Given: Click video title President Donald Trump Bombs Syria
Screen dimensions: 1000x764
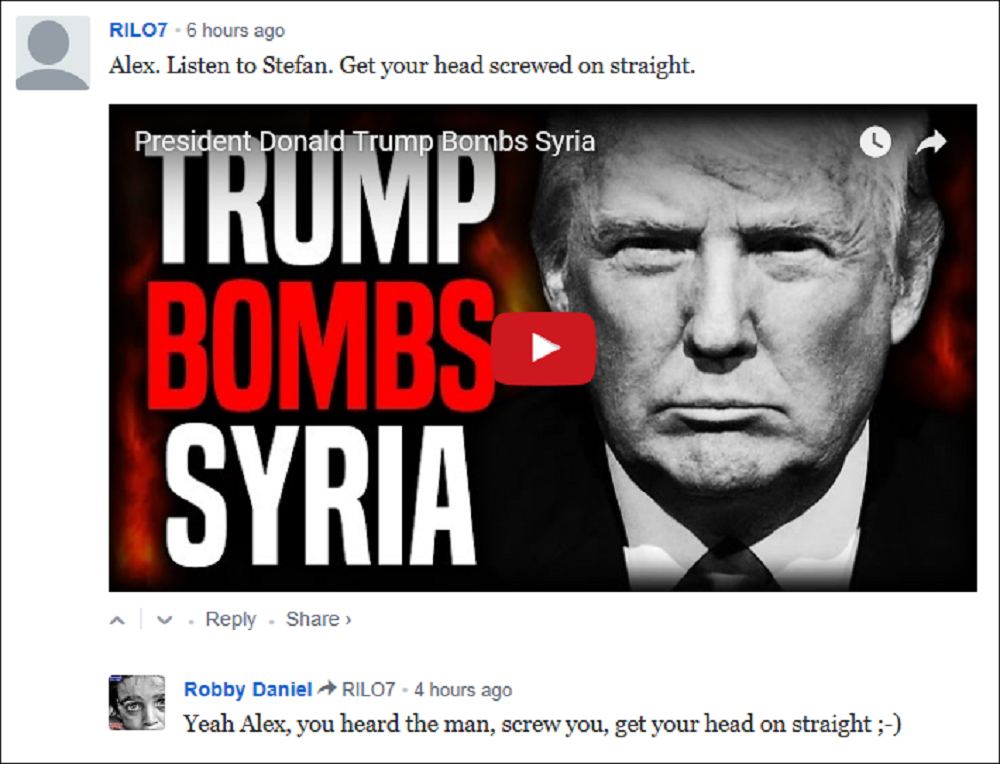Looking at the screenshot, I should click(x=364, y=142).
